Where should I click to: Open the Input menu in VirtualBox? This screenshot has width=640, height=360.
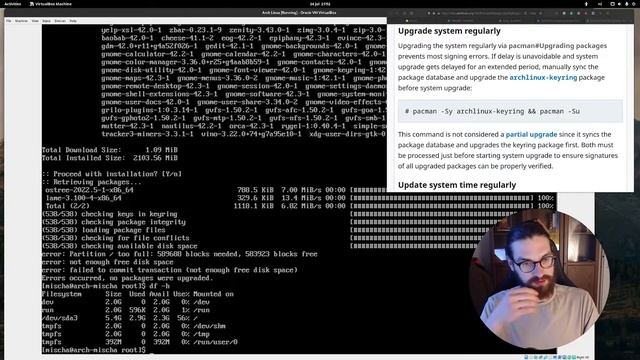[47, 21]
